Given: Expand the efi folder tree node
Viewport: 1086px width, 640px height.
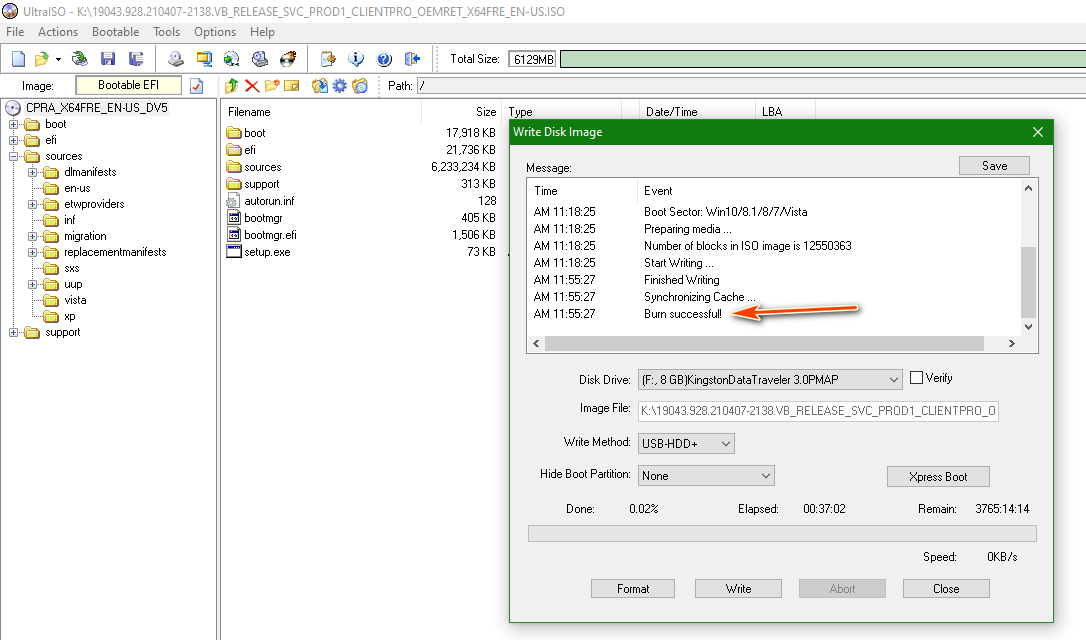Looking at the screenshot, I should [x=13, y=141].
